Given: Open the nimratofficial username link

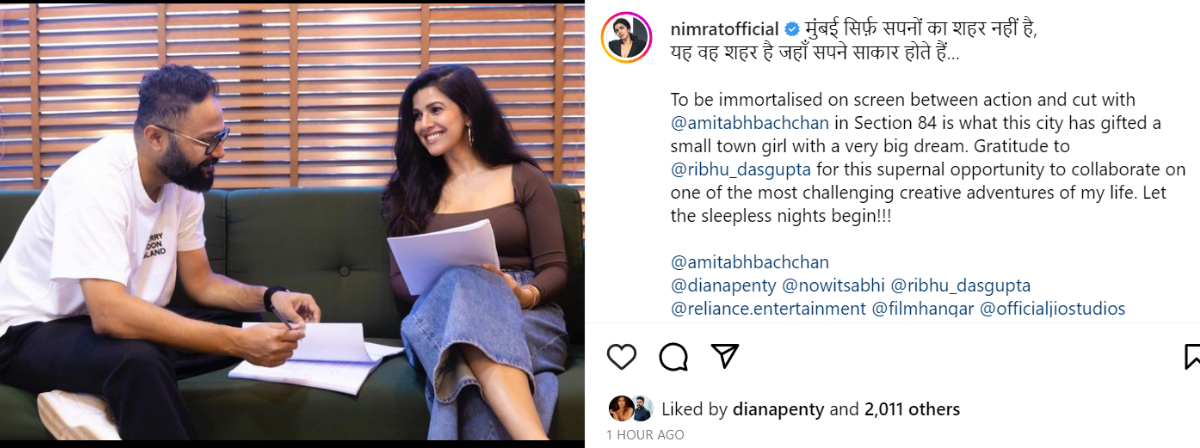Looking at the screenshot, I should [x=724, y=29].
